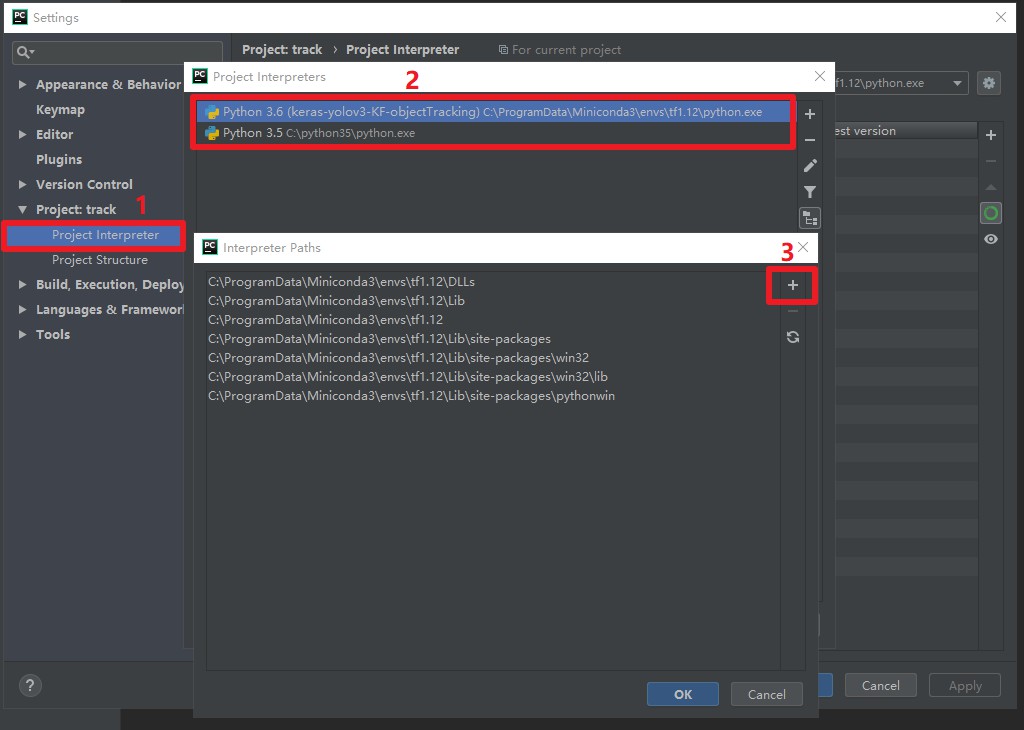1024x730 pixels.
Task: Collapse the Project: track group
Action: (x=23, y=210)
